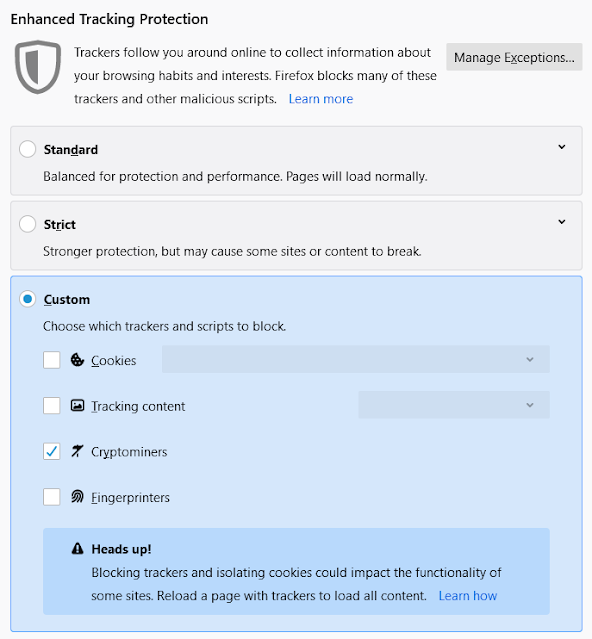The height and width of the screenshot is (639, 592).
Task: Enable the Cookies checkbox
Action: coord(52,360)
